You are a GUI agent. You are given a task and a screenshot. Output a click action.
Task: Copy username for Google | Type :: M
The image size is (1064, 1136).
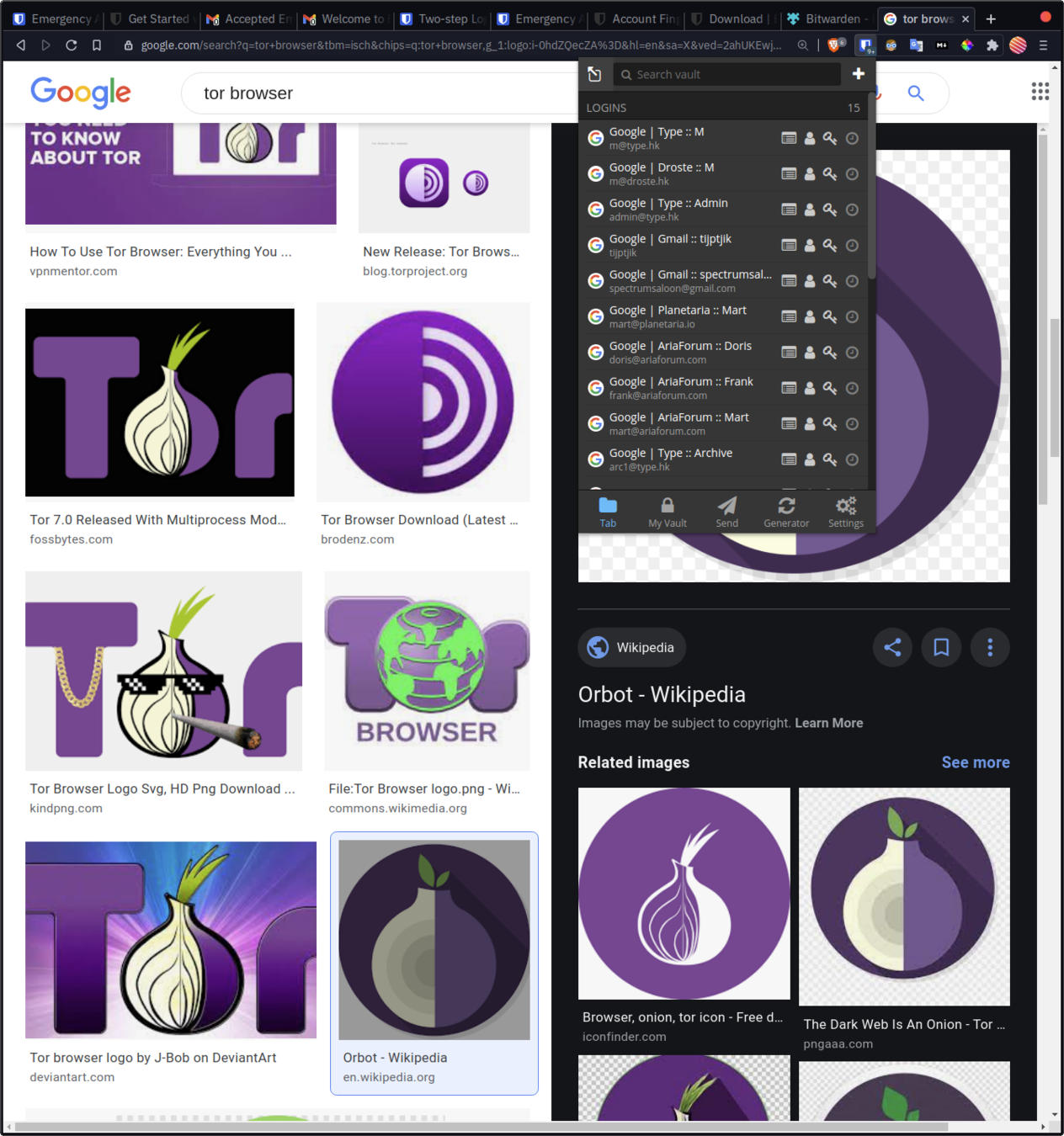pos(810,138)
